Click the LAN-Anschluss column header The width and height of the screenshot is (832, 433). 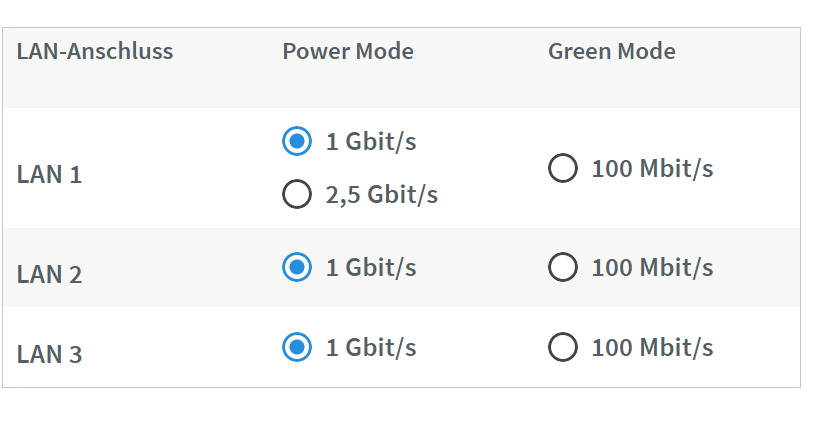pyautogui.click(x=95, y=51)
